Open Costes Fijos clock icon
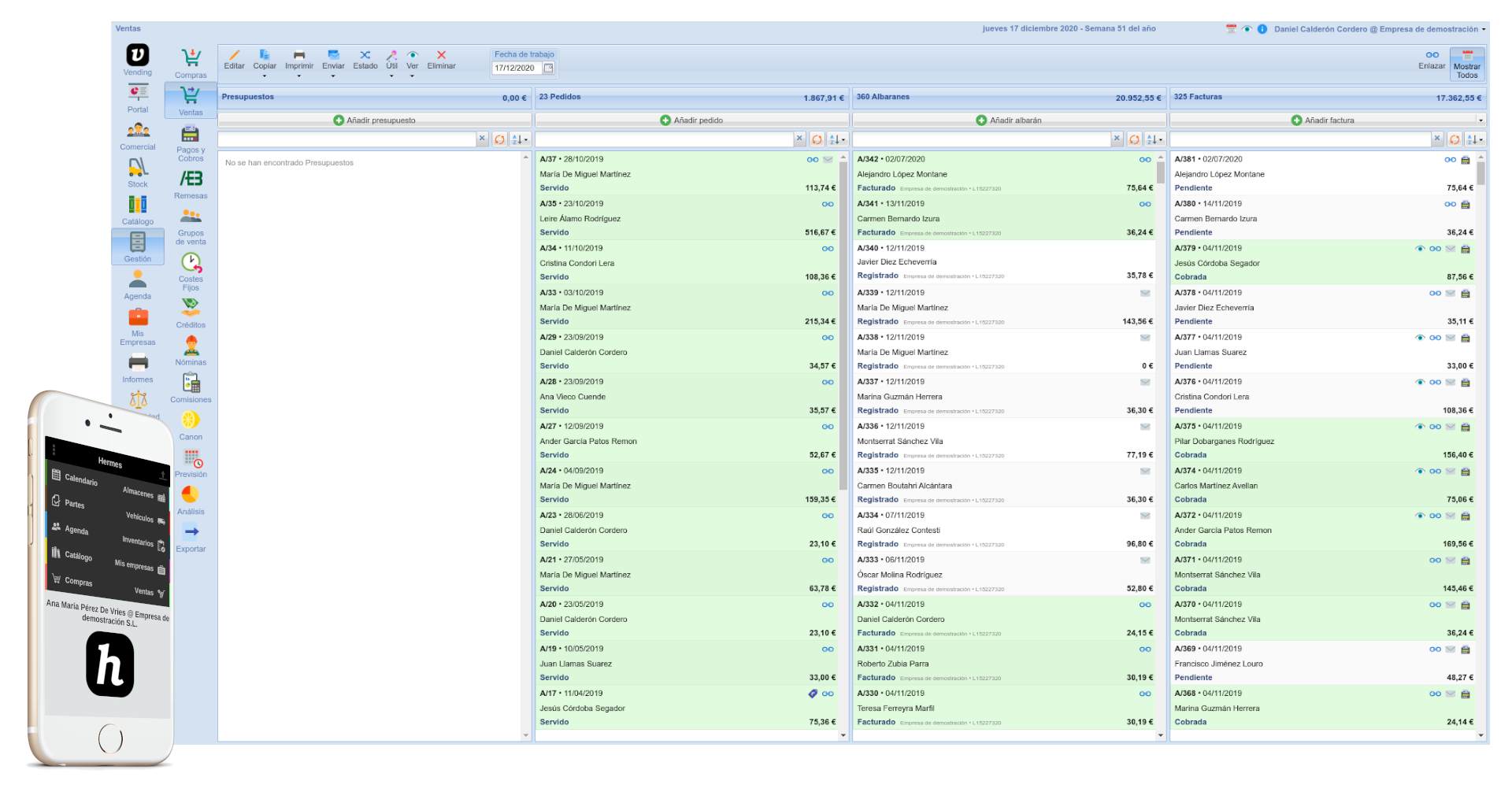 click(x=191, y=263)
